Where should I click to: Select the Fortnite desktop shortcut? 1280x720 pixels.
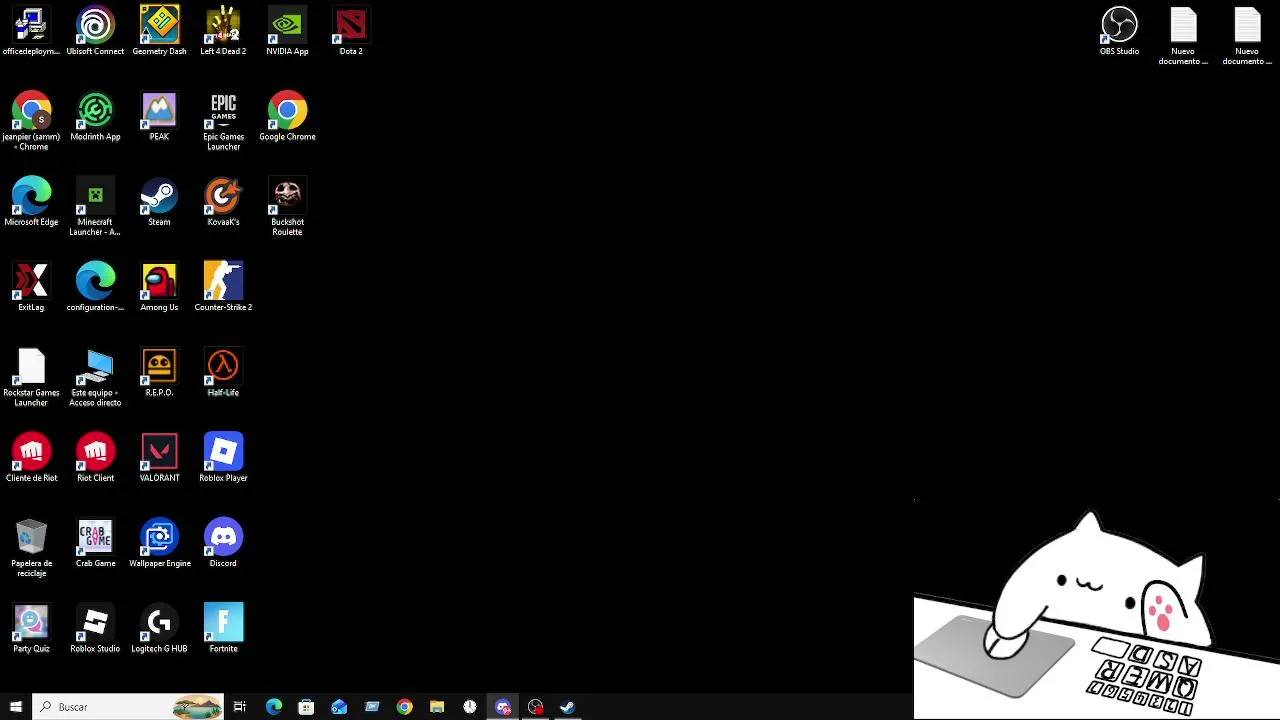click(x=223, y=628)
